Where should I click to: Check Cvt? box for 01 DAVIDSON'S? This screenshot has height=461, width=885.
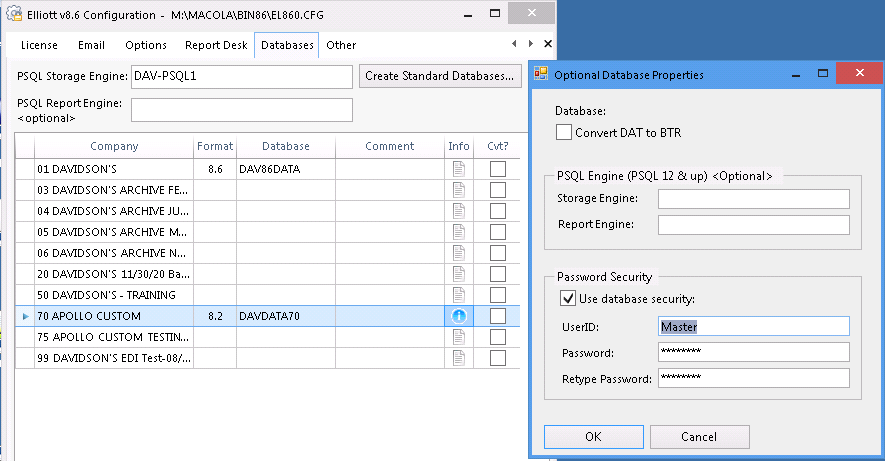click(498, 169)
